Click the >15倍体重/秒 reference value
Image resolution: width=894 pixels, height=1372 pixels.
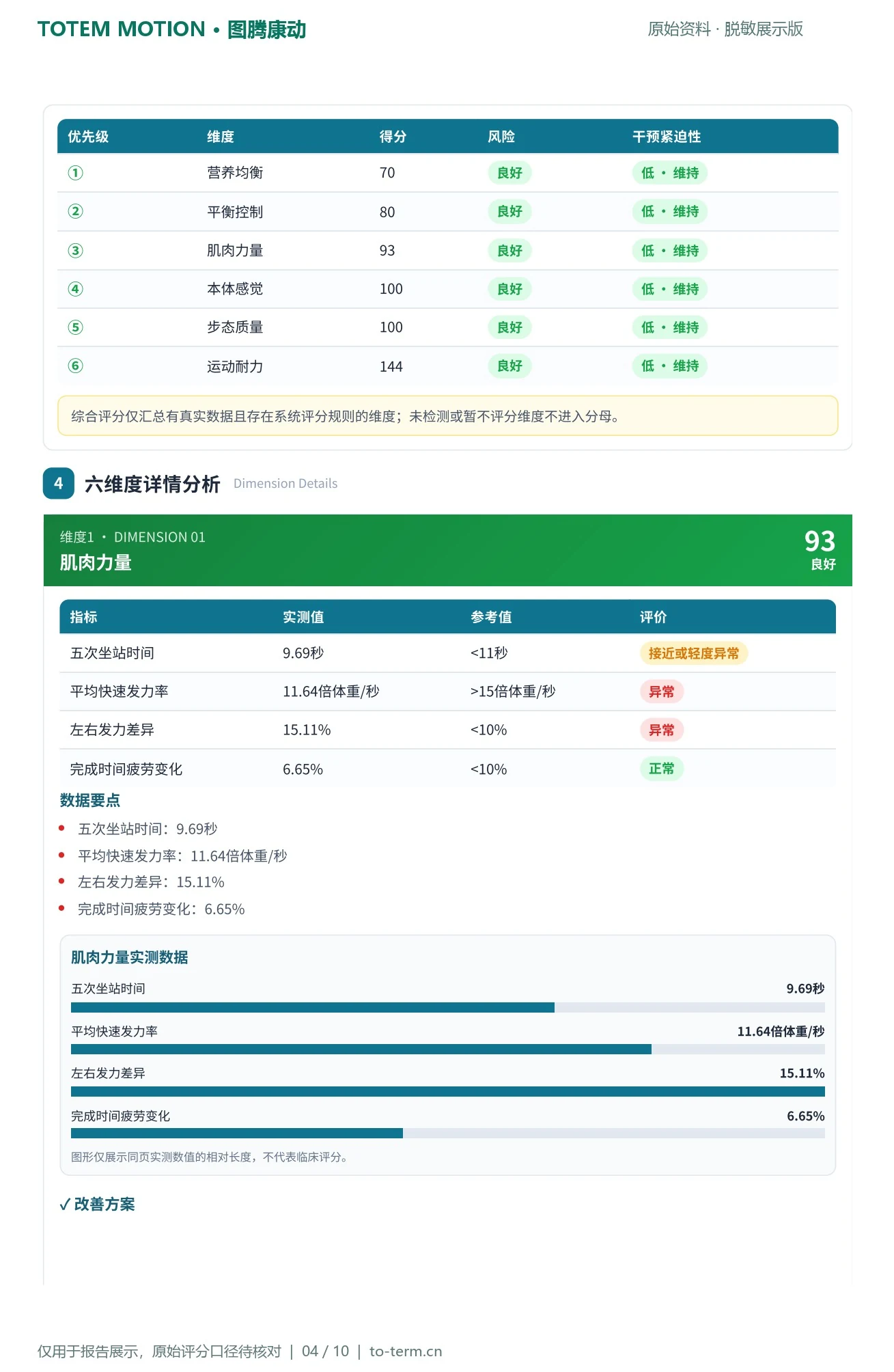coord(513,691)
